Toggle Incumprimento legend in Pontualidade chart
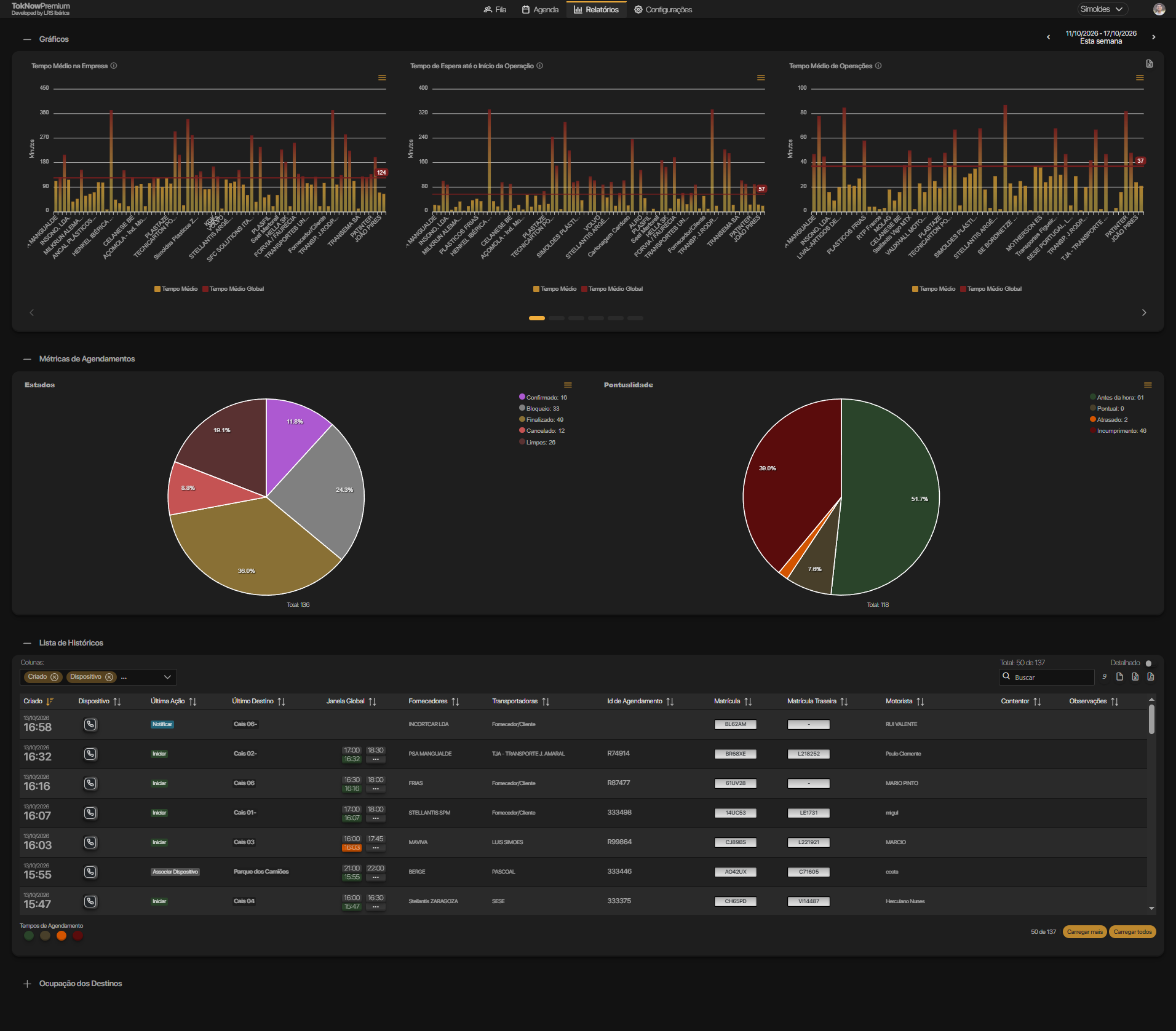The image size is (1176, 1031). 1118,430
